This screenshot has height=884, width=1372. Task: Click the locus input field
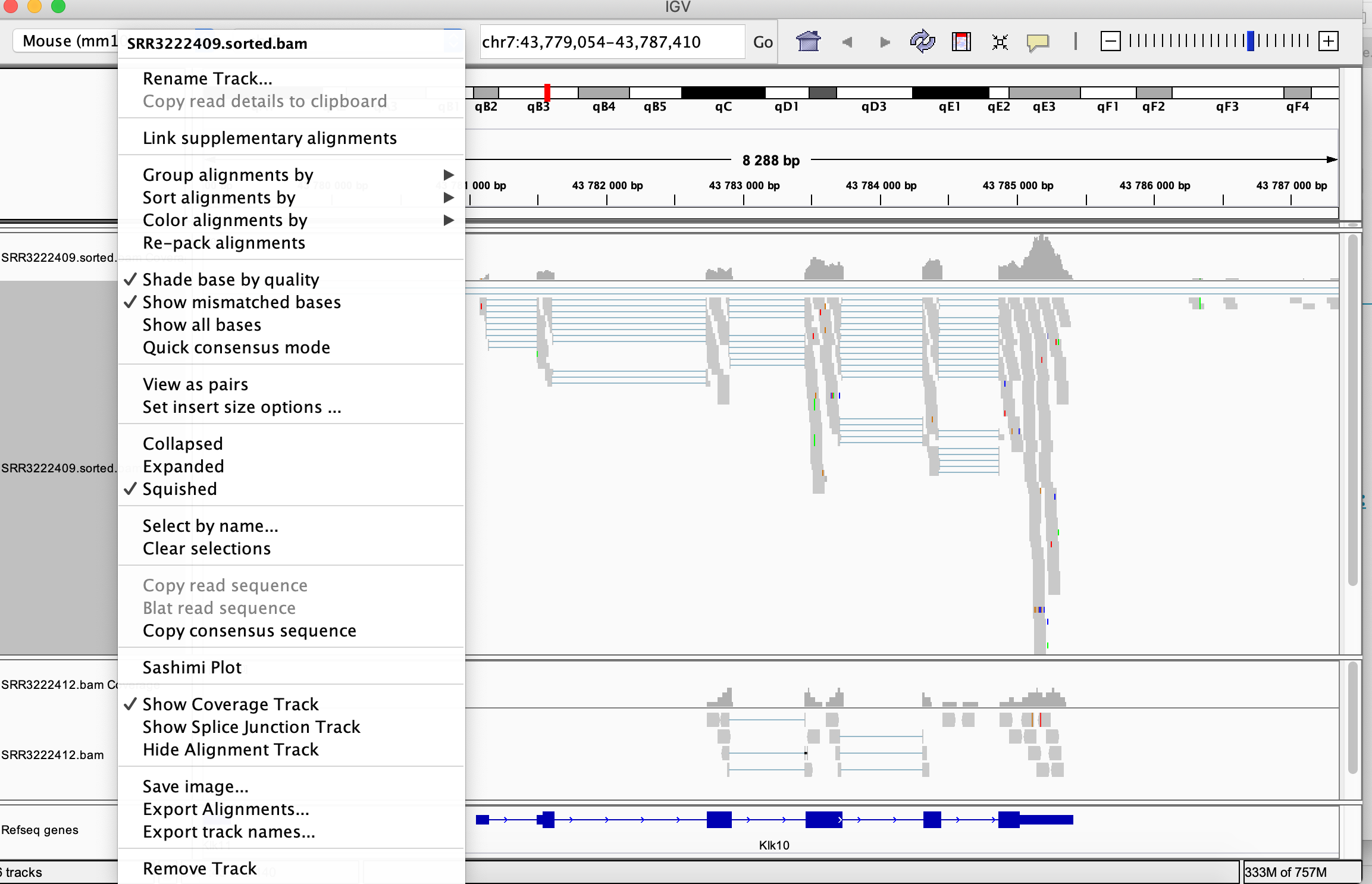pos(612,42)
